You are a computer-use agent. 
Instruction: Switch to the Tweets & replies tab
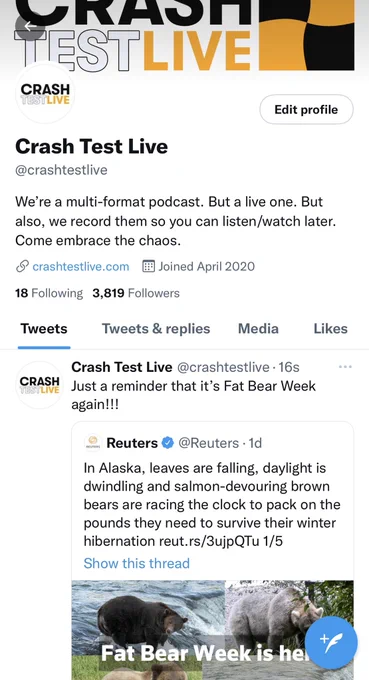click(156, 329)
